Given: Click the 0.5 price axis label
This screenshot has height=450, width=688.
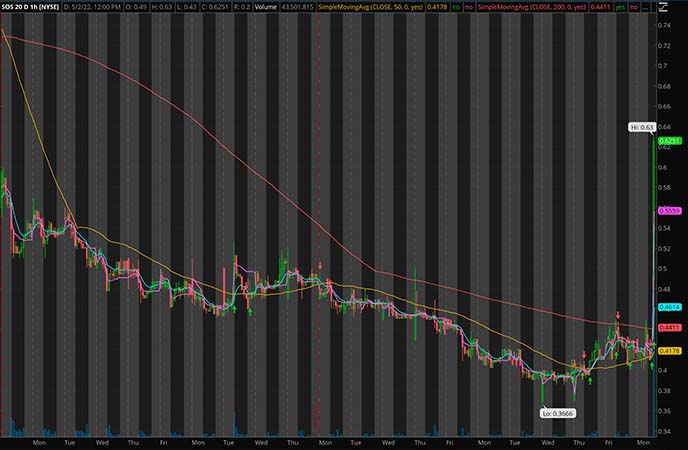Looking at the screenshot, I should click(x=662, y=269).
